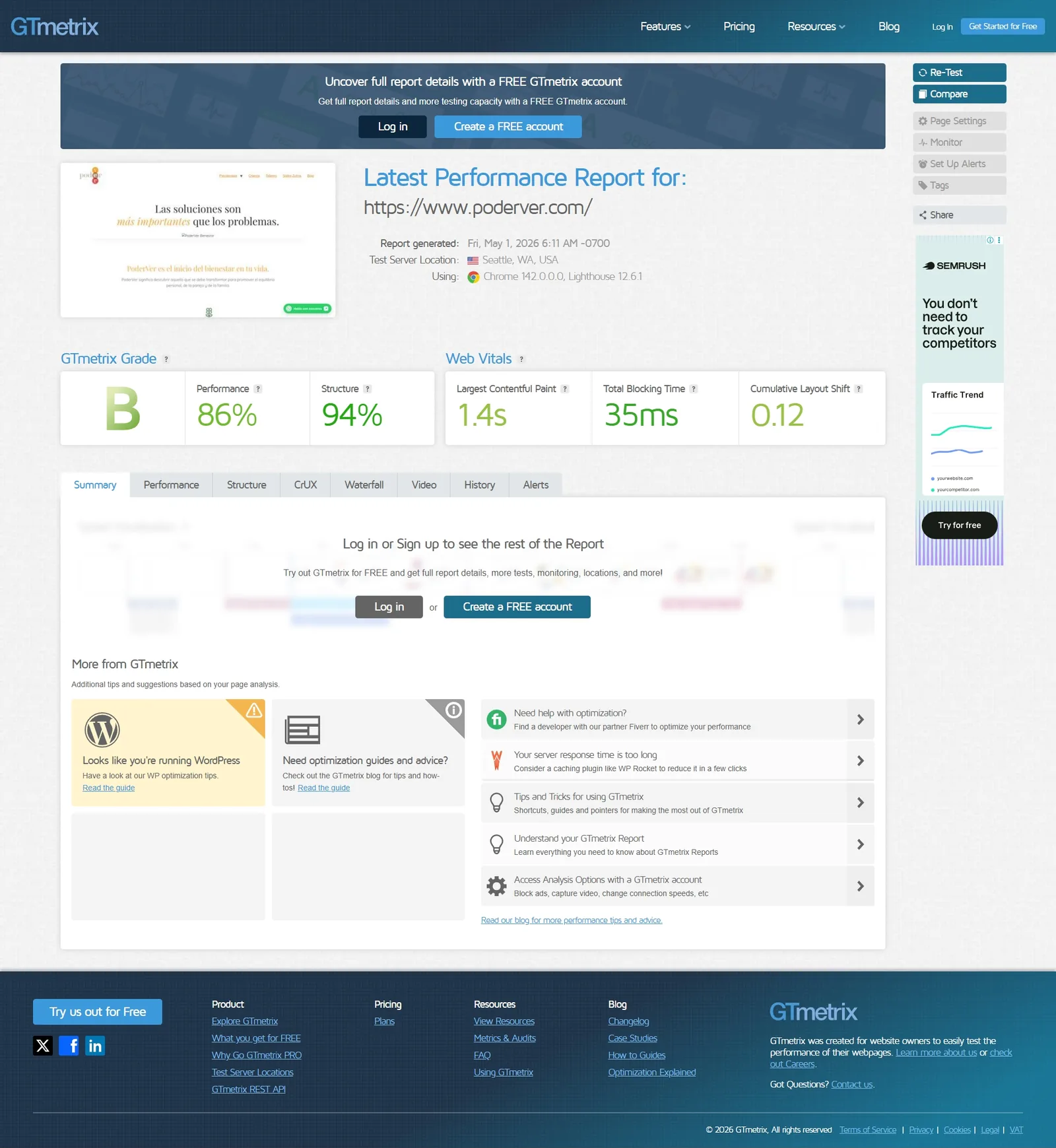
Task: Click the poderver.com site thumbnail
Action: [198, 240]
